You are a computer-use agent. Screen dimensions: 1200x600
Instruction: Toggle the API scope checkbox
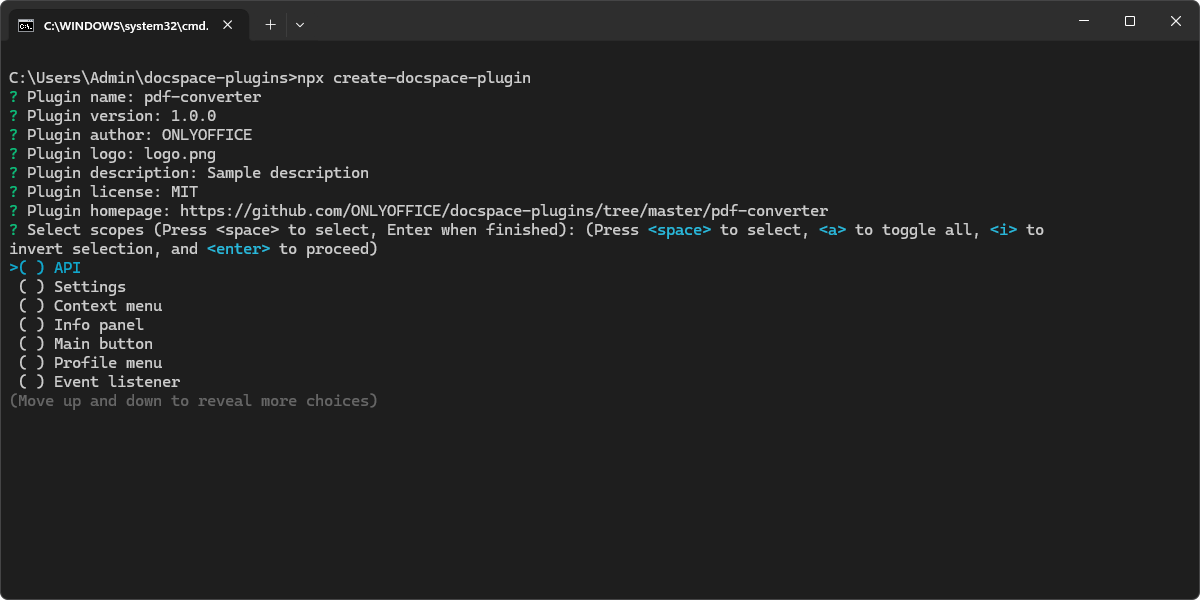pyautogui.click(x=32, y=268)
